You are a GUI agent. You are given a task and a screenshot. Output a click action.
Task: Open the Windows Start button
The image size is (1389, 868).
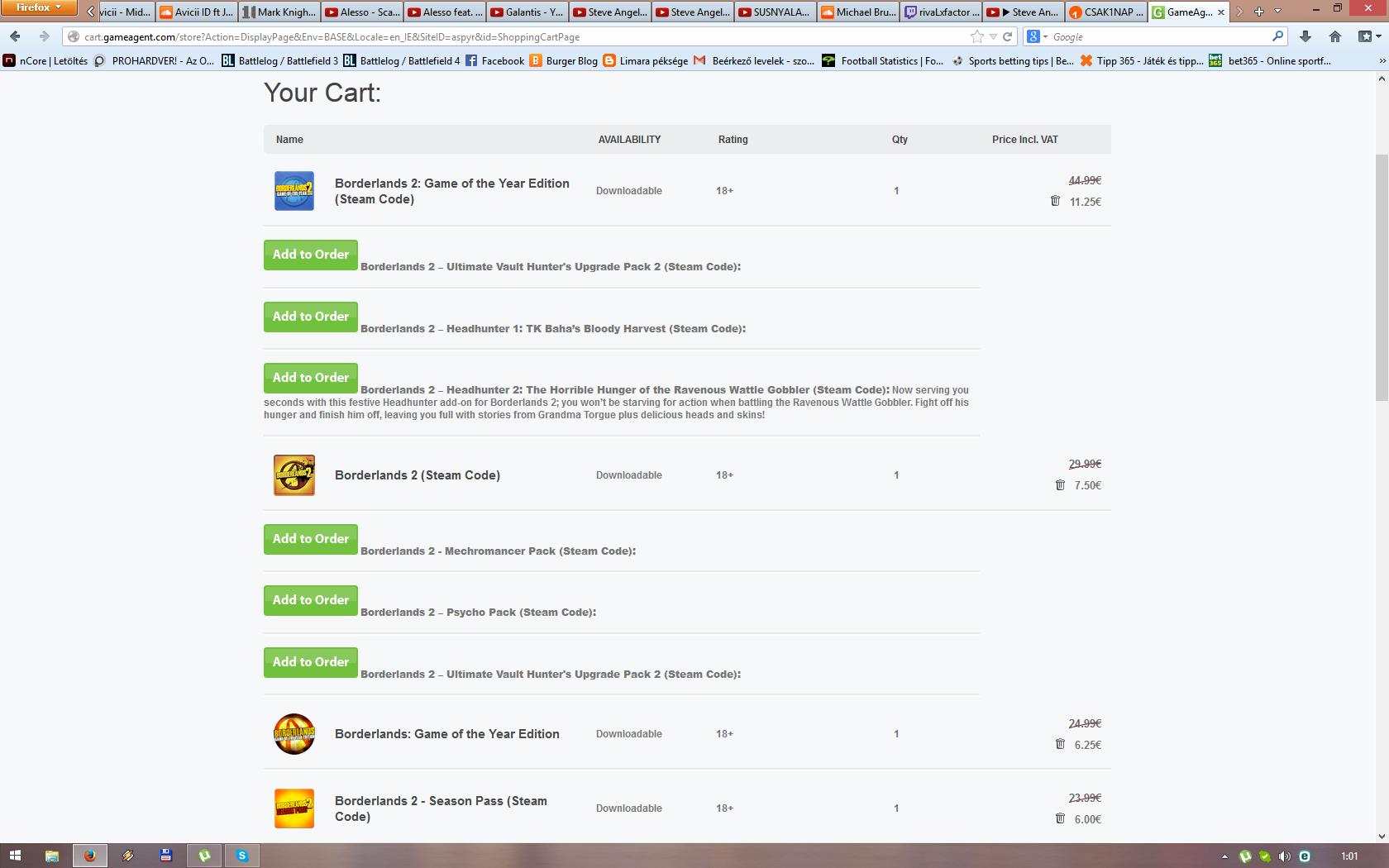pyautogui.click(x=15, y=856)
